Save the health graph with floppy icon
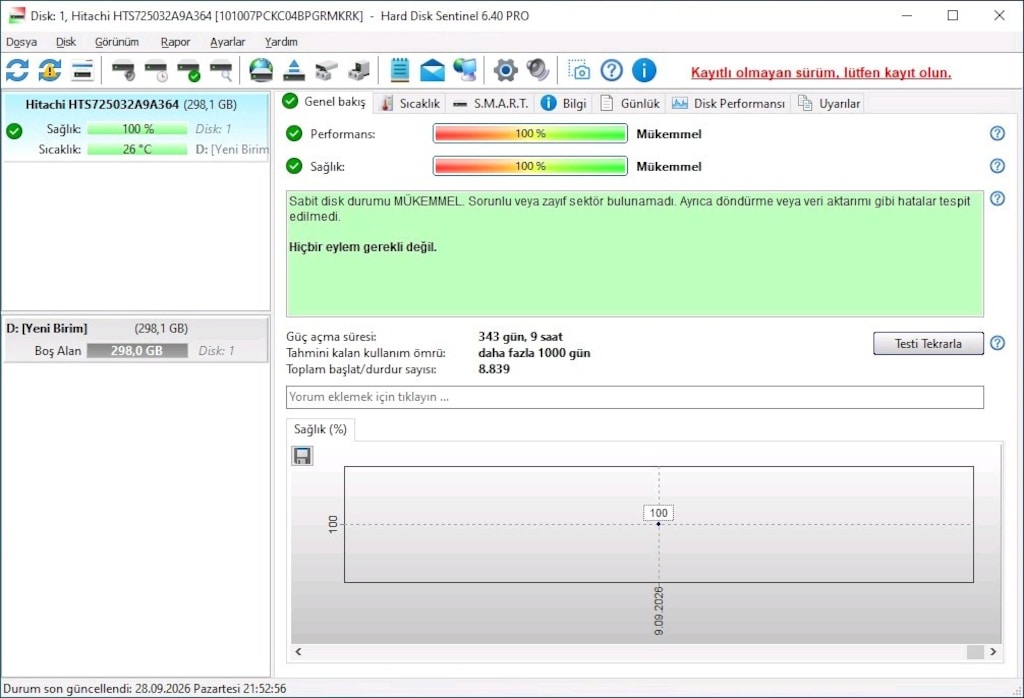1024x698 pixels. [x=302, y=456]
